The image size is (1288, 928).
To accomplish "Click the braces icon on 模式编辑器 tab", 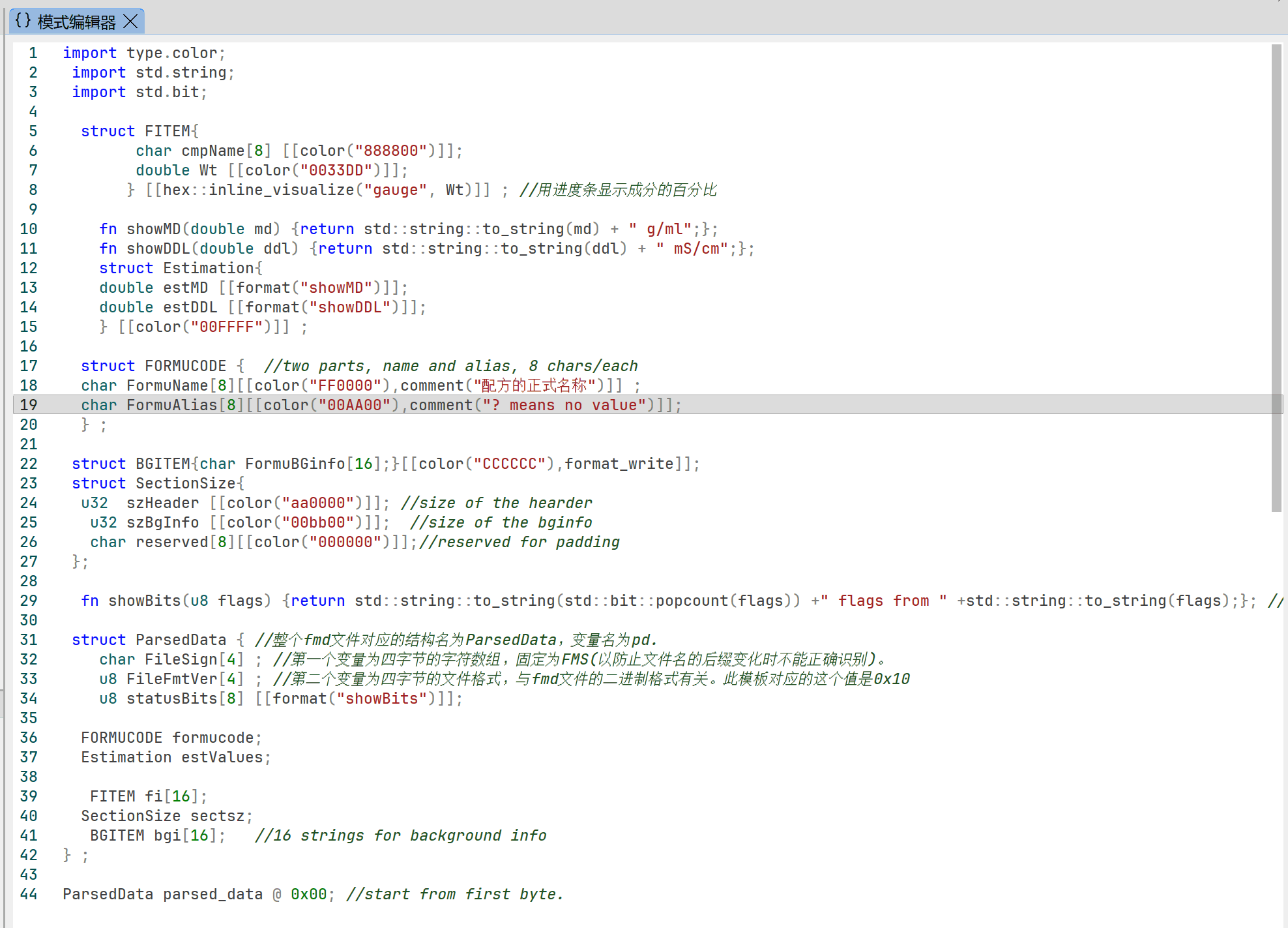I will (23, 21).
